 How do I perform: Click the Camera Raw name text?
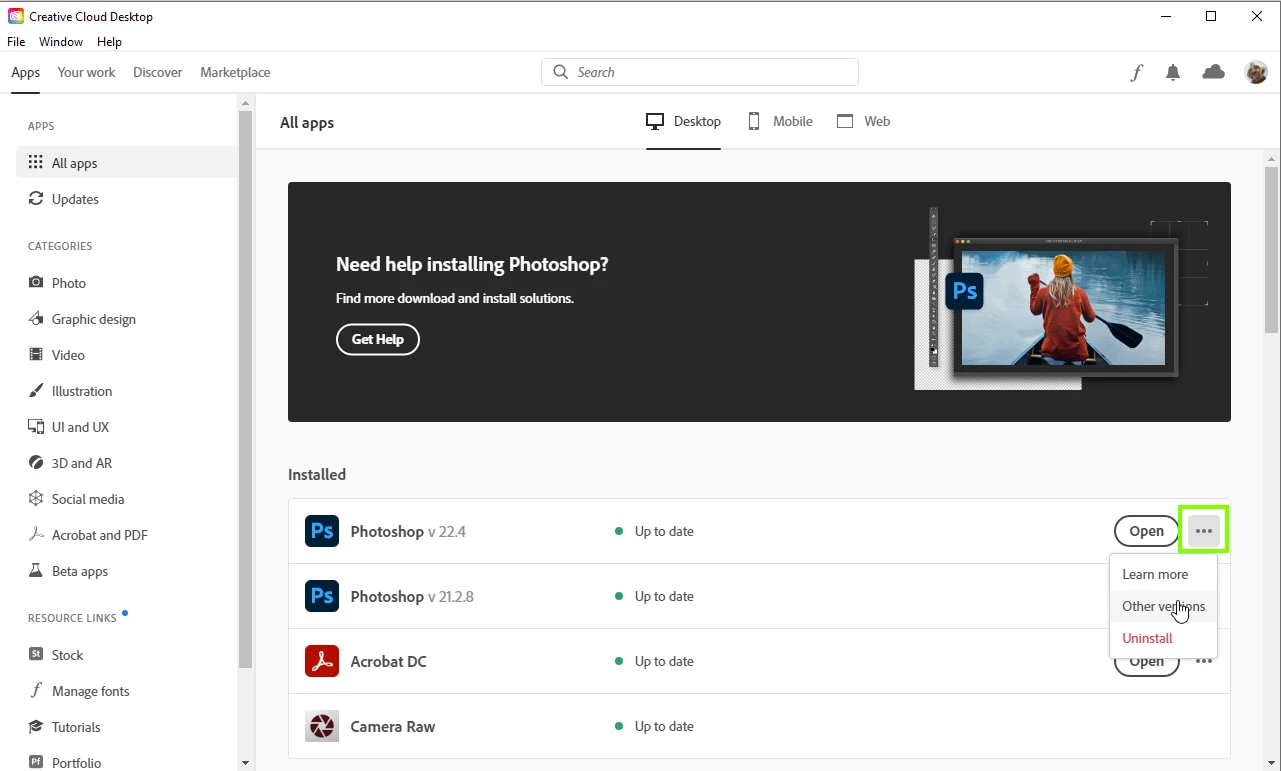(393, 726)
